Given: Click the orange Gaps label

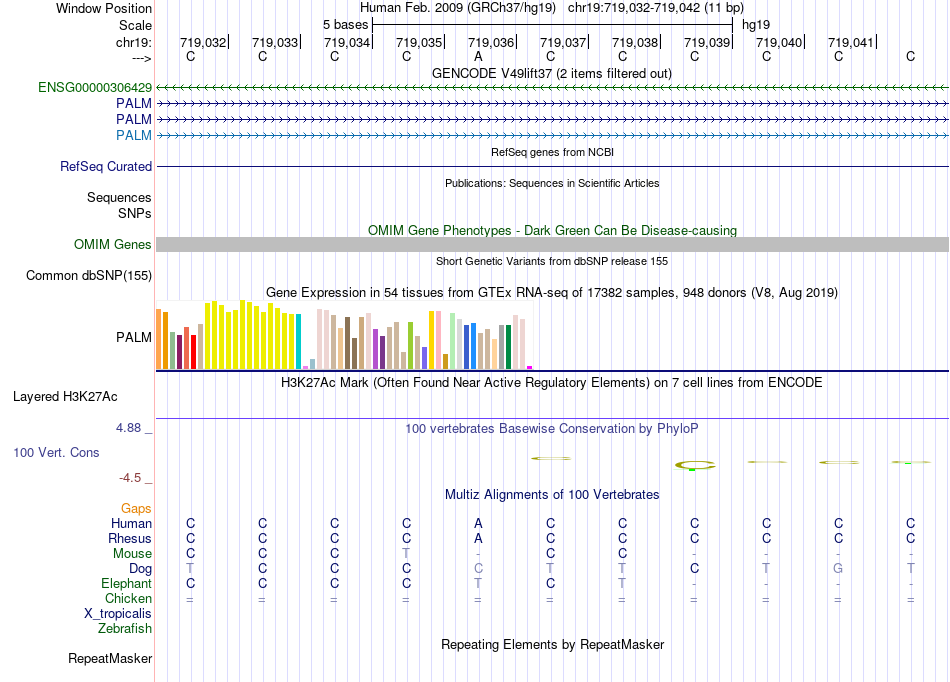Looking at the screenshot, I should click(136, 508).
